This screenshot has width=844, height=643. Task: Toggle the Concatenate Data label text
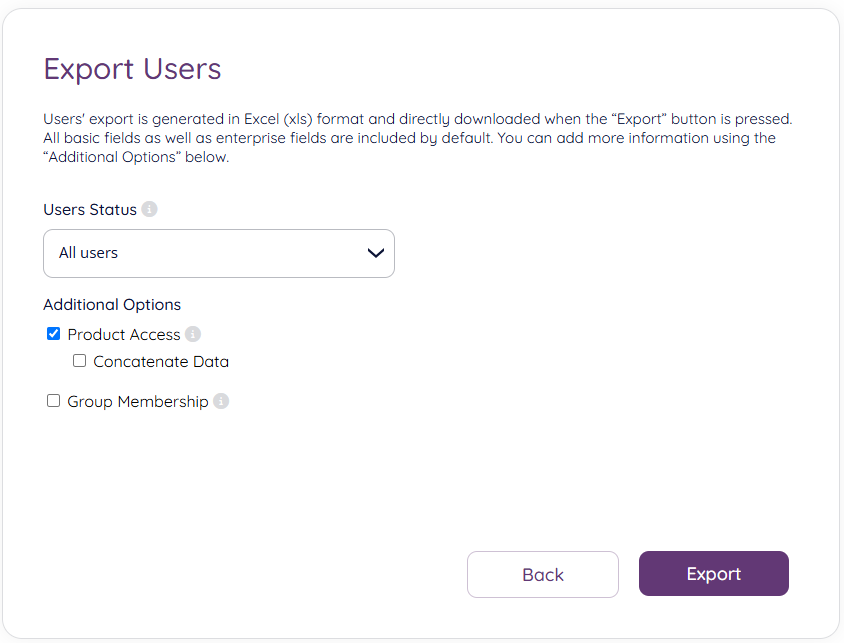point(160,361)
